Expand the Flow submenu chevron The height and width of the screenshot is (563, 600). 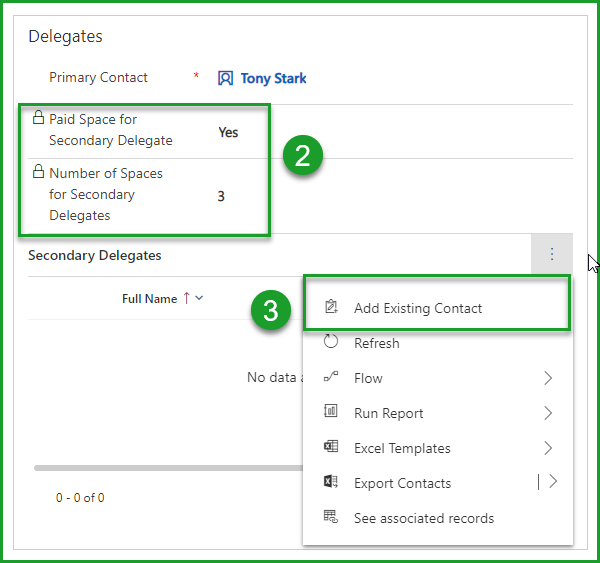click(548, 378)
